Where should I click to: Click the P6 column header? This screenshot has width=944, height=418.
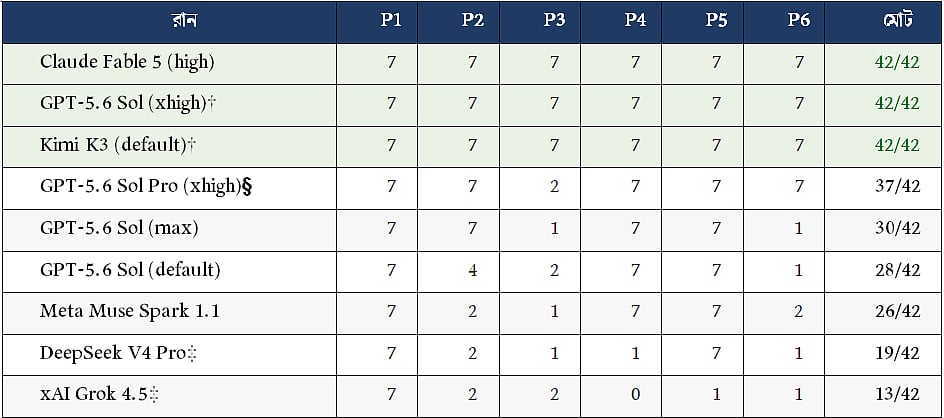(798, 20)
